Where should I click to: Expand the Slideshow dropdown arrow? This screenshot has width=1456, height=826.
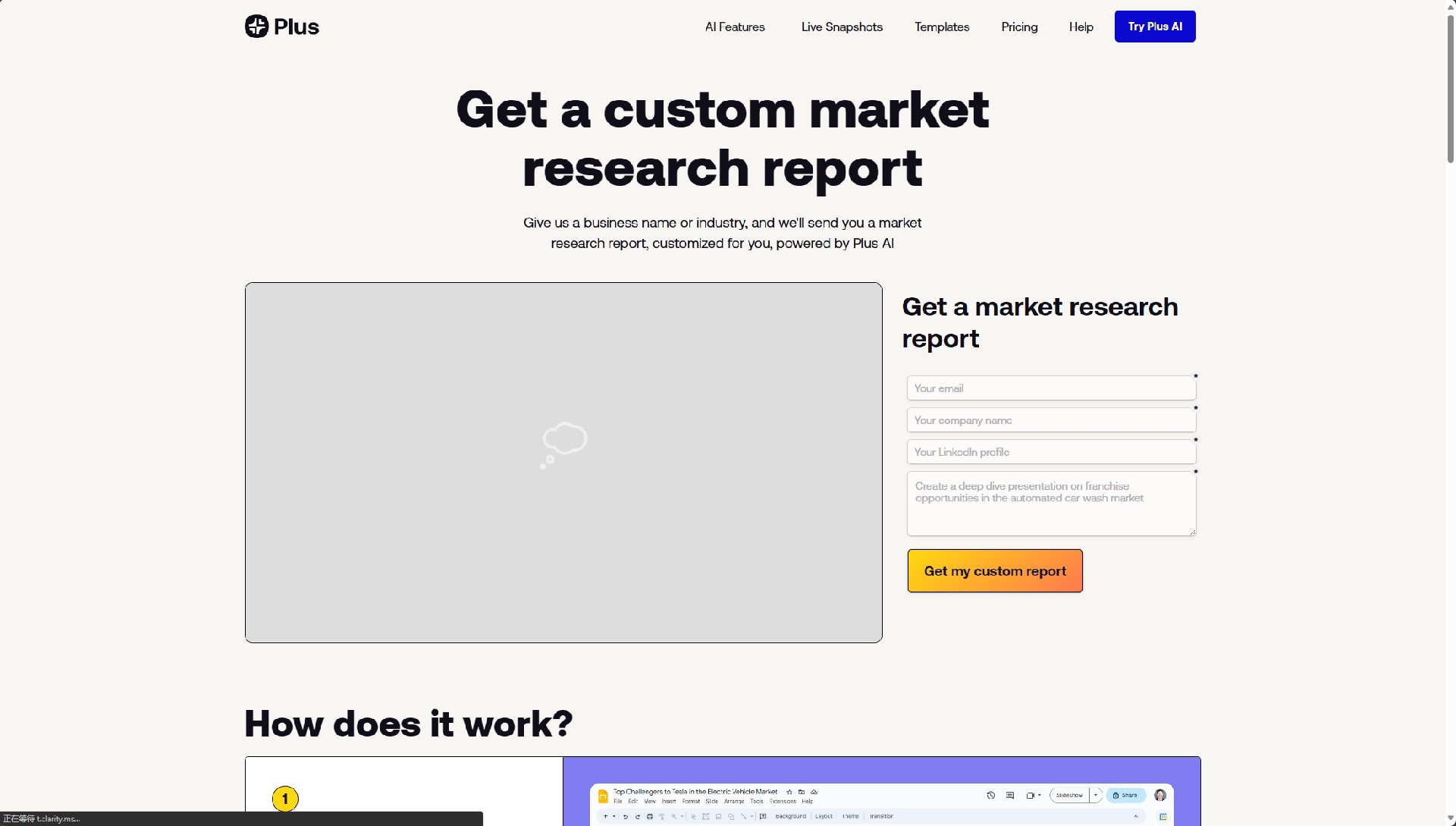pos(1096,795)
